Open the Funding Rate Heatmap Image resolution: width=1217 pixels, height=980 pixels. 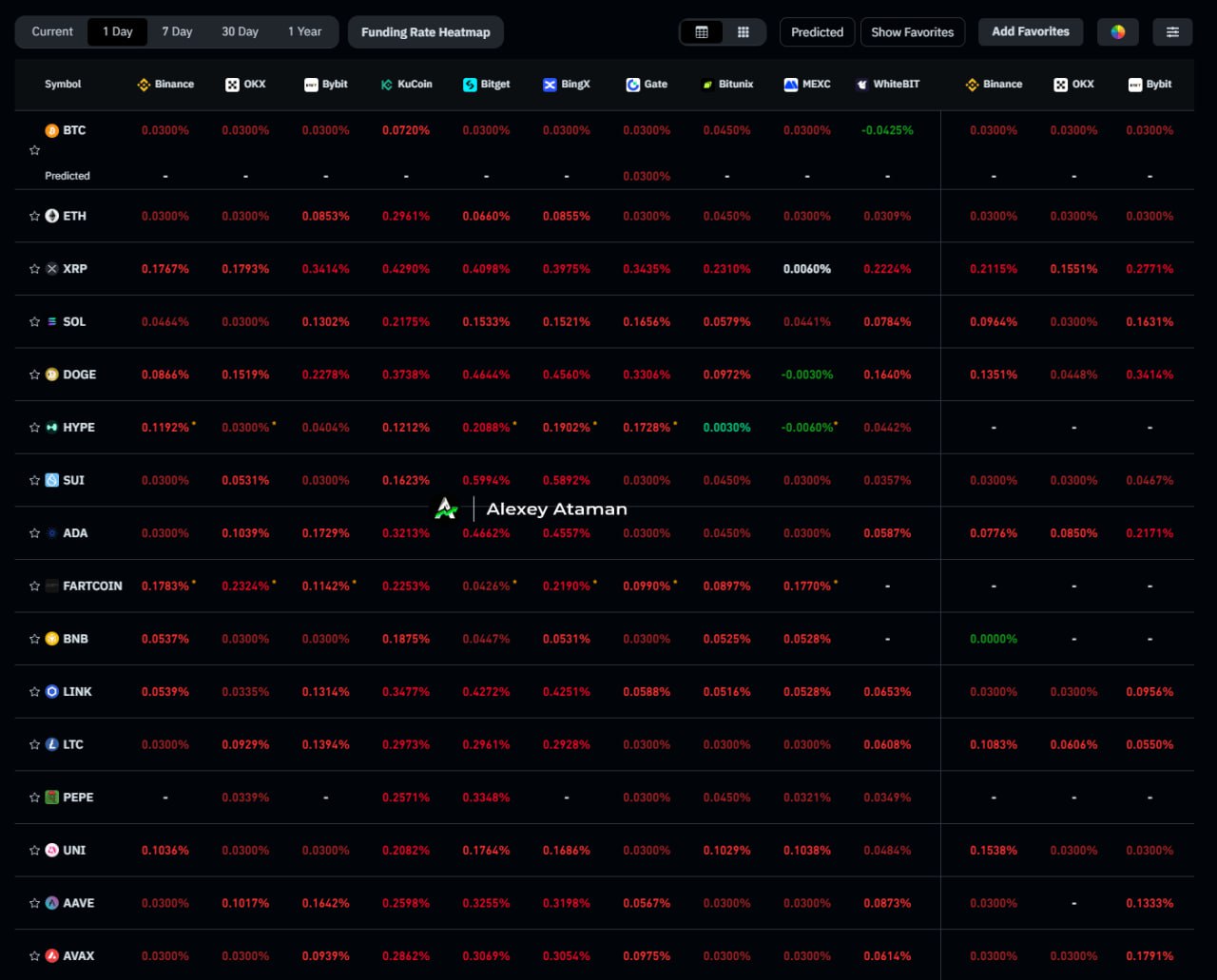[x=426, y=32]
